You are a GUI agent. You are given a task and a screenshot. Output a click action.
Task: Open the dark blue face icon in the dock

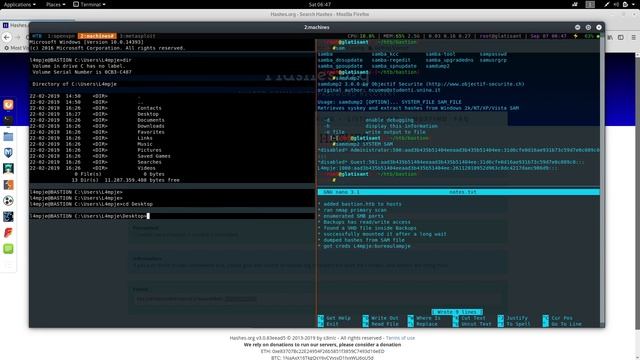8,217
